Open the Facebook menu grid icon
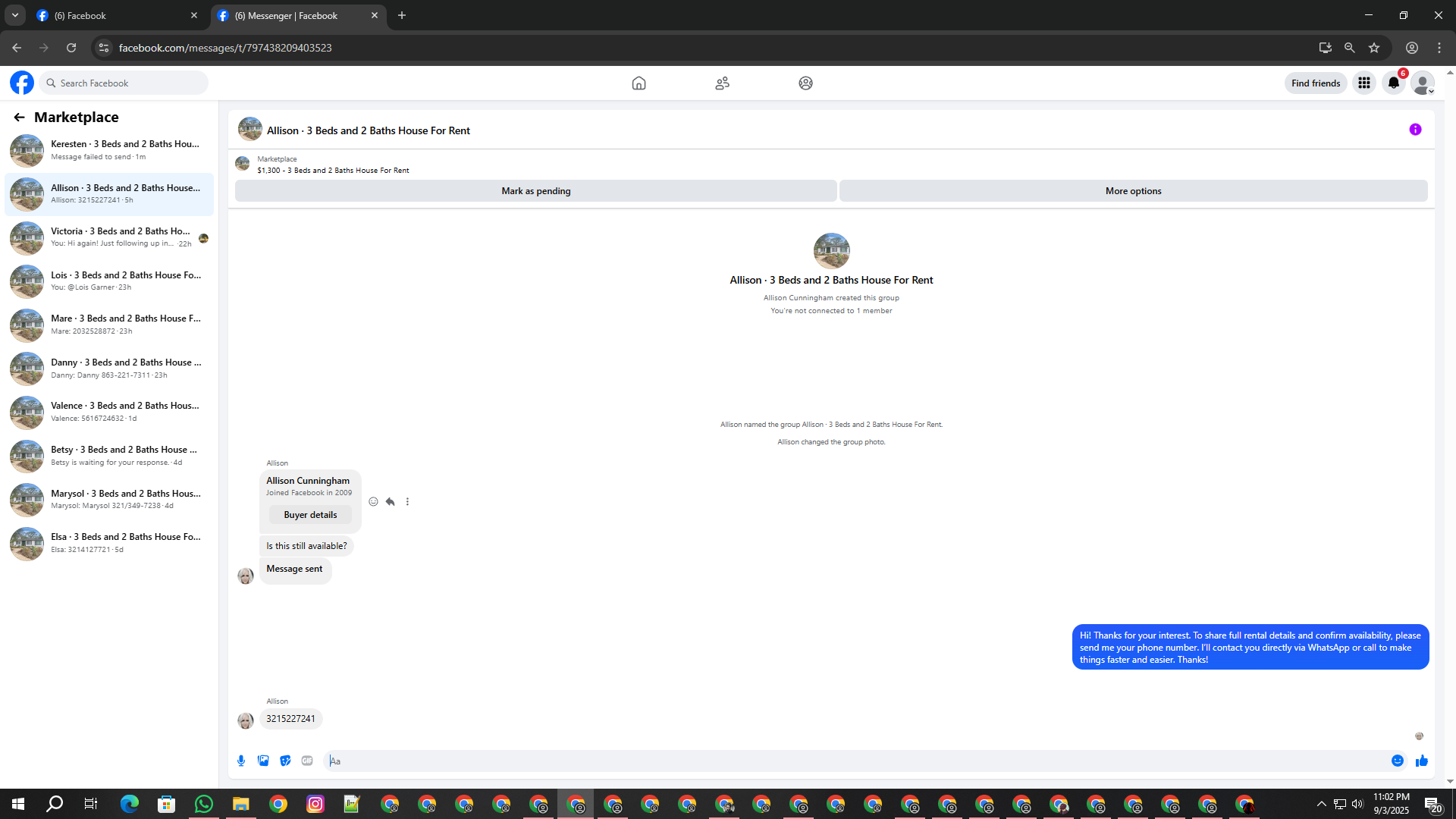The width and height of the screenshot is (1456, 819). pyautogui.click(x=1364, y=83)
